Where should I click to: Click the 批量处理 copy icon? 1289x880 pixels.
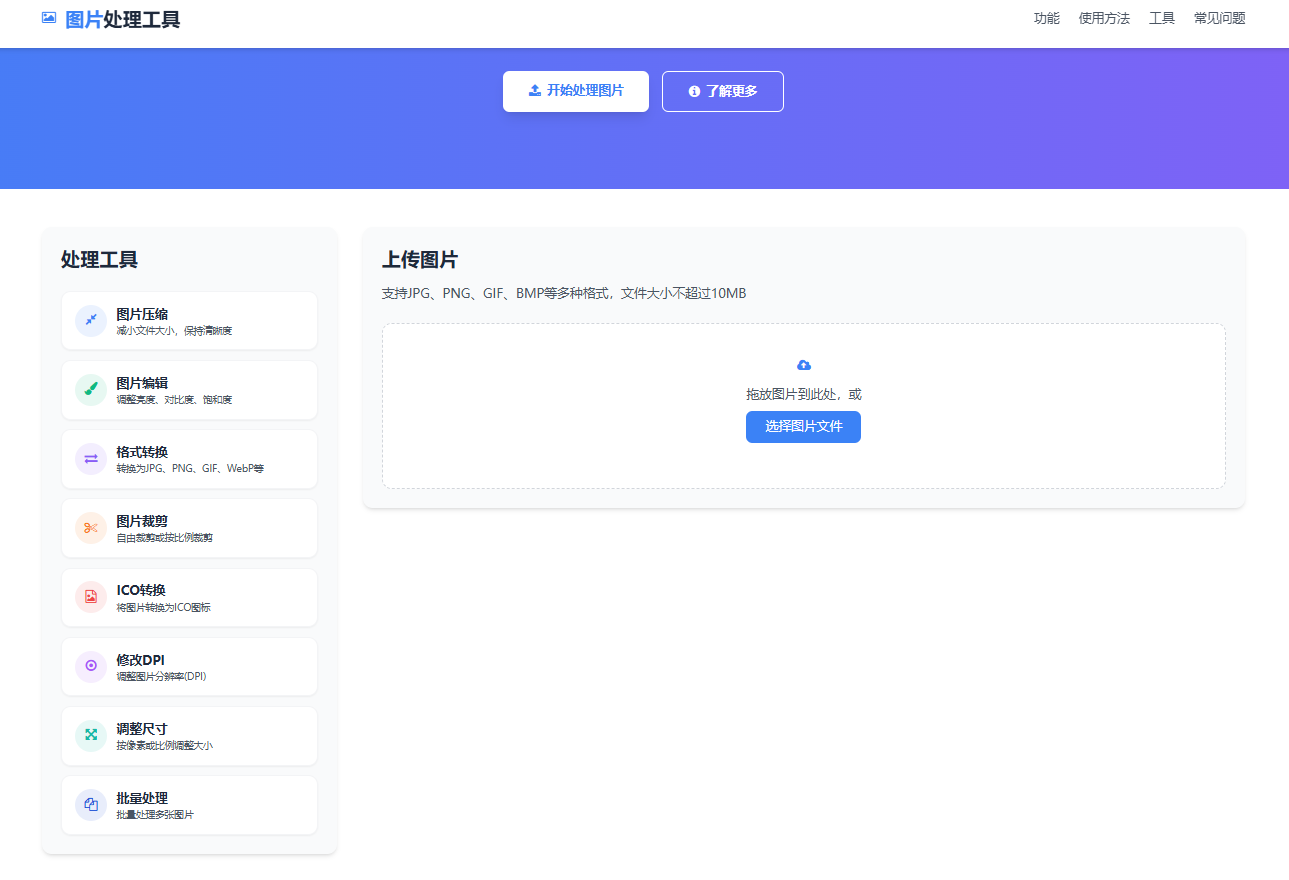pos(91,804)
